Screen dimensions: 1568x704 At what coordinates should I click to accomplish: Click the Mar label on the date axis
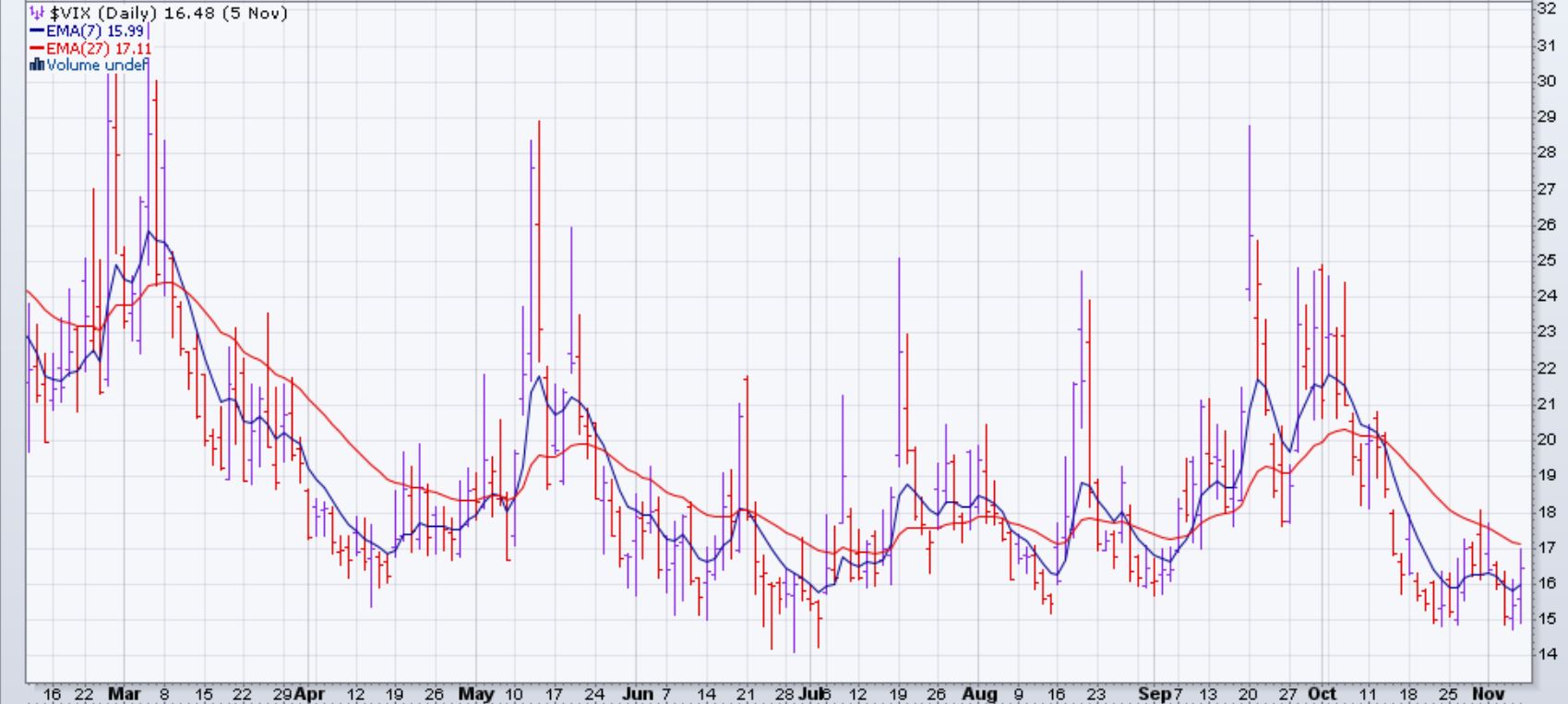(124, 694)
